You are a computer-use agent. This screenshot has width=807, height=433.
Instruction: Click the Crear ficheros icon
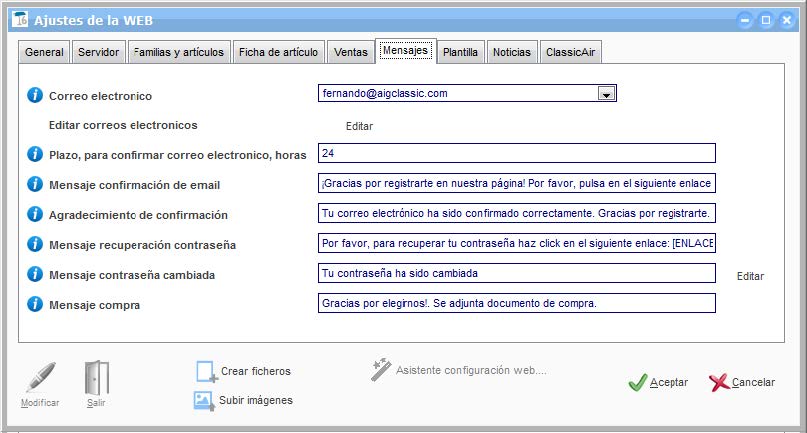coord(206,371)
